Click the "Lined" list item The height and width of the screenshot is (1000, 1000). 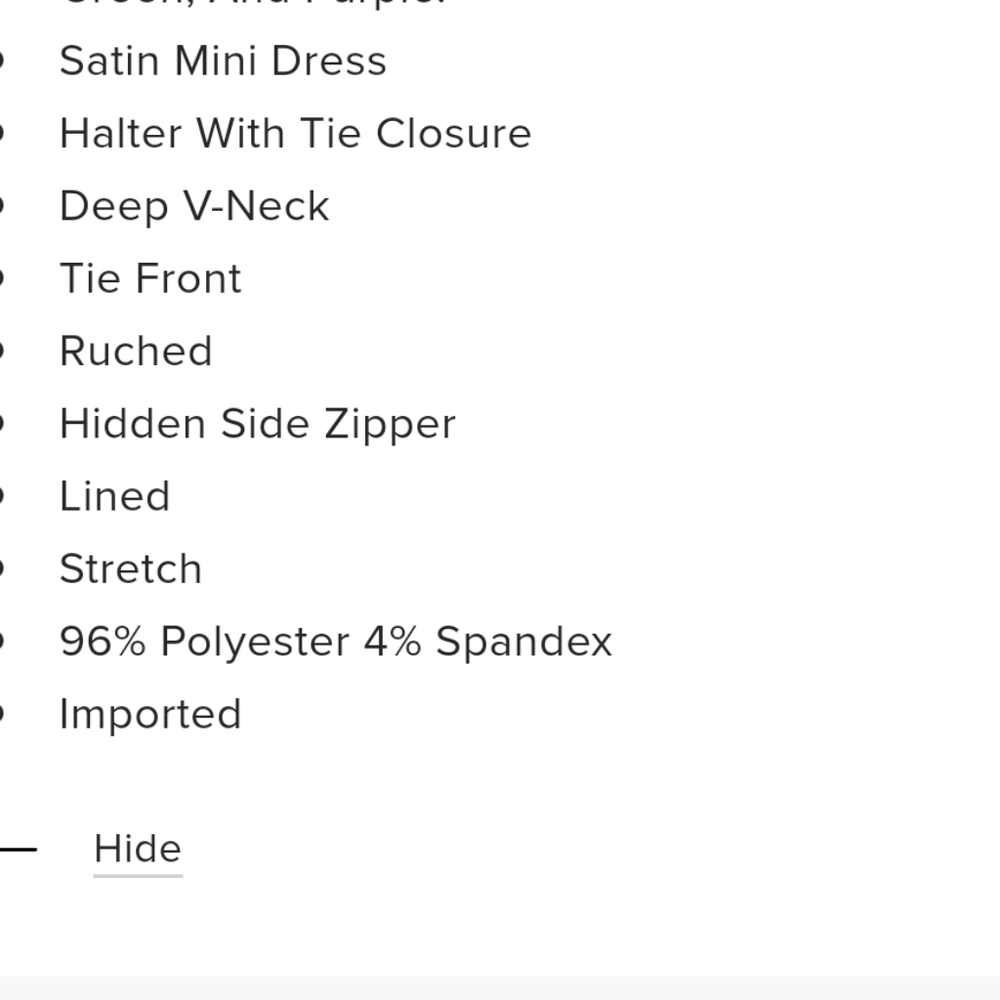114,497
